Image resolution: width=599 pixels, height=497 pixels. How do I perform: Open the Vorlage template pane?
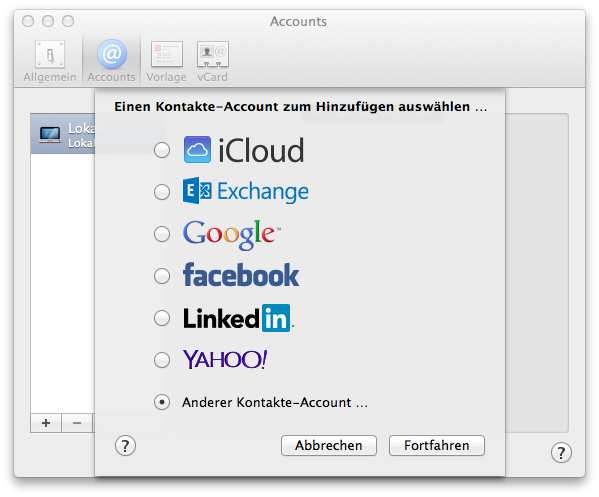(x=167, y=61)
